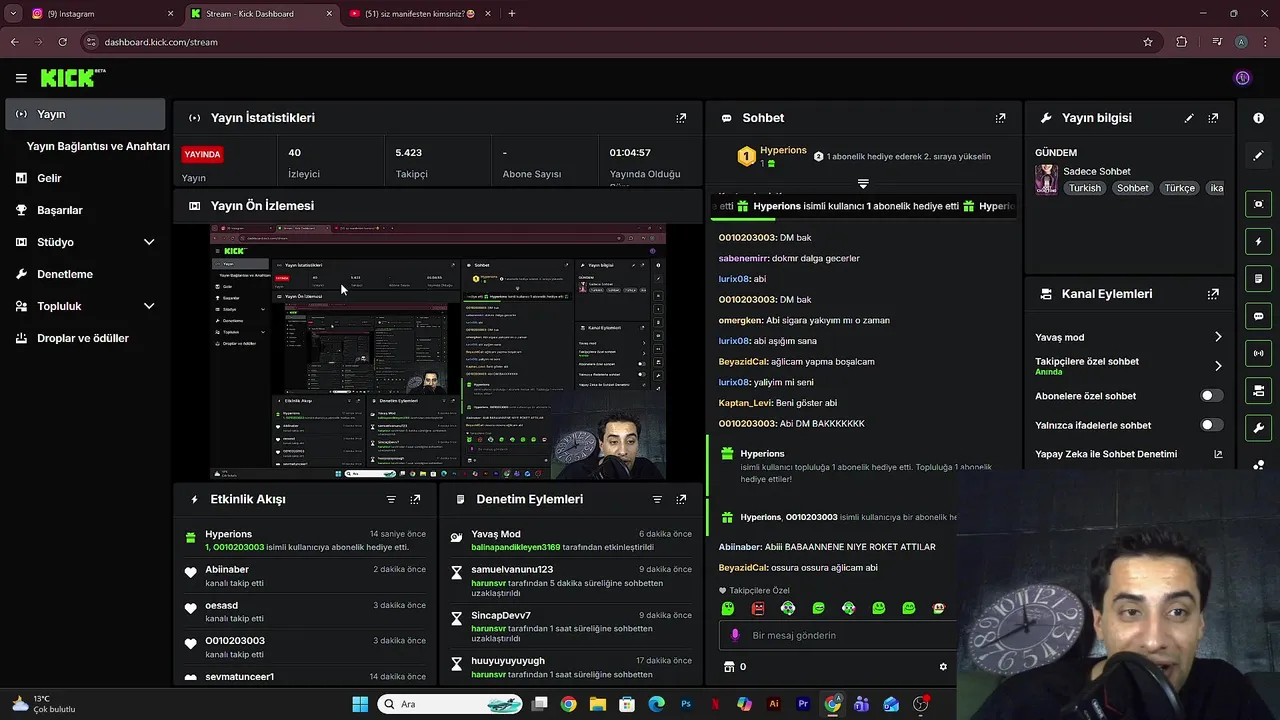Image resolution: width=1280 pixels, height=720 pixels.
Task: Click the purple microphone icon in the message box
Action: [x=735, y=635]
